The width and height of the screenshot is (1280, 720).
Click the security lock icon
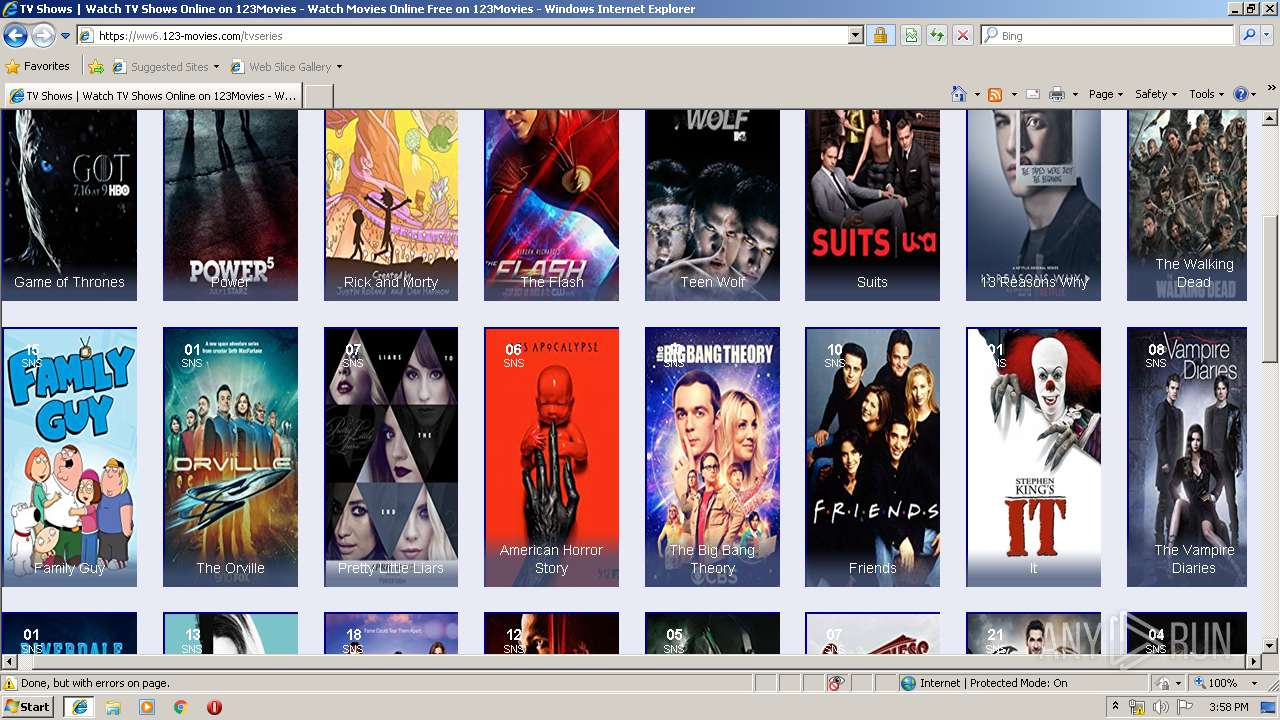pyautogui.click(x=880, y=35)
